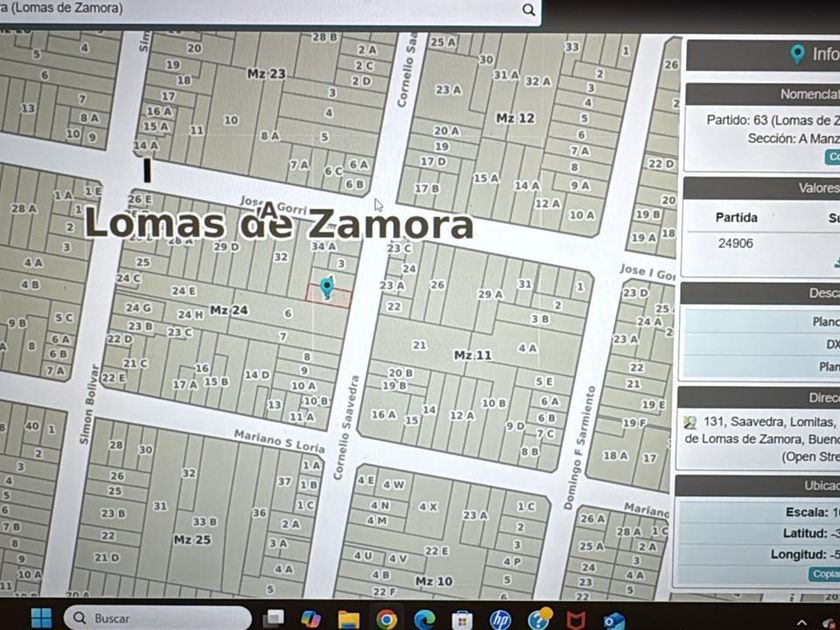The width and height of the screenshot is (840, 630).
Task: Click the Nomenclatura panel header
Action: point(763,94)
